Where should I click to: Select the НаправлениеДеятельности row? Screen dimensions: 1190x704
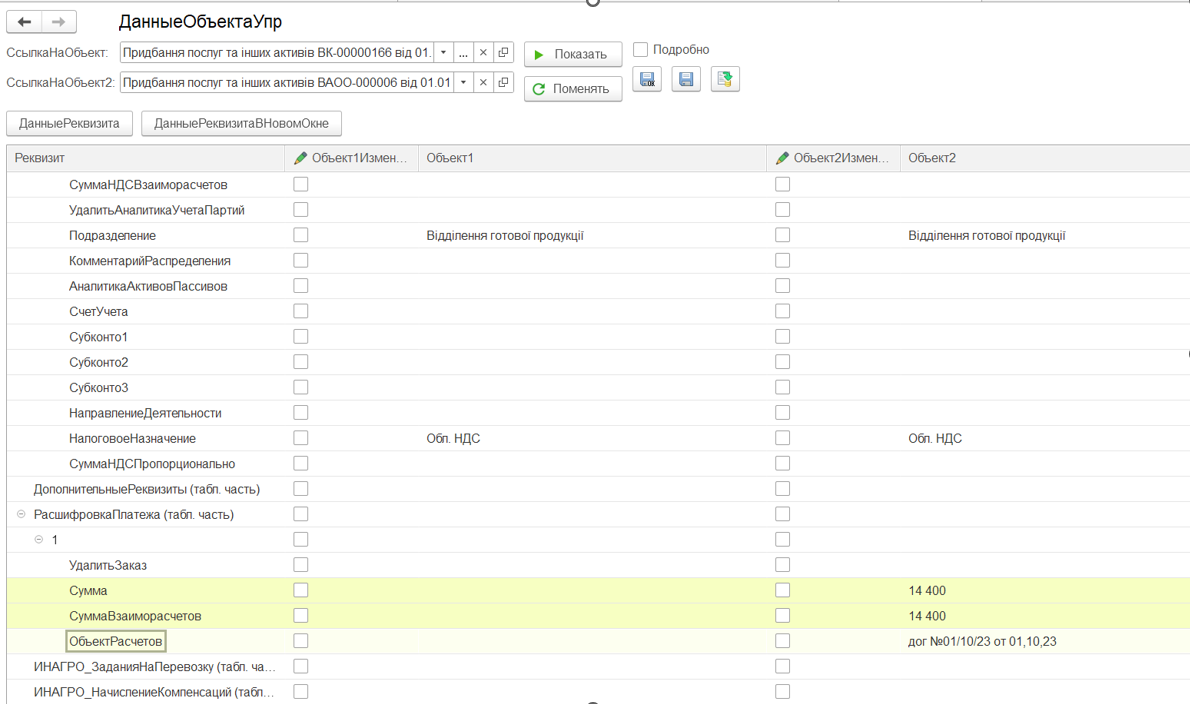pyautogui.click(x=598, y=413)
